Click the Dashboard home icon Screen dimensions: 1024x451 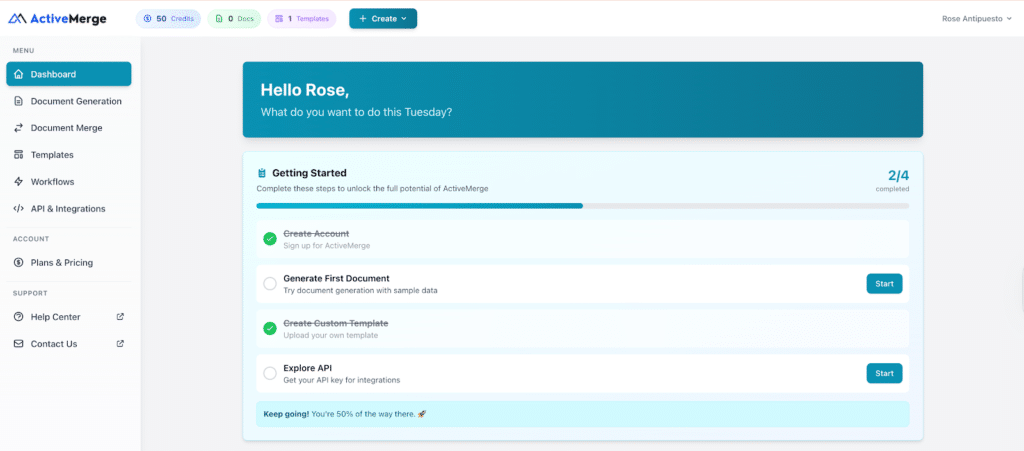click(x=19, y=74)
